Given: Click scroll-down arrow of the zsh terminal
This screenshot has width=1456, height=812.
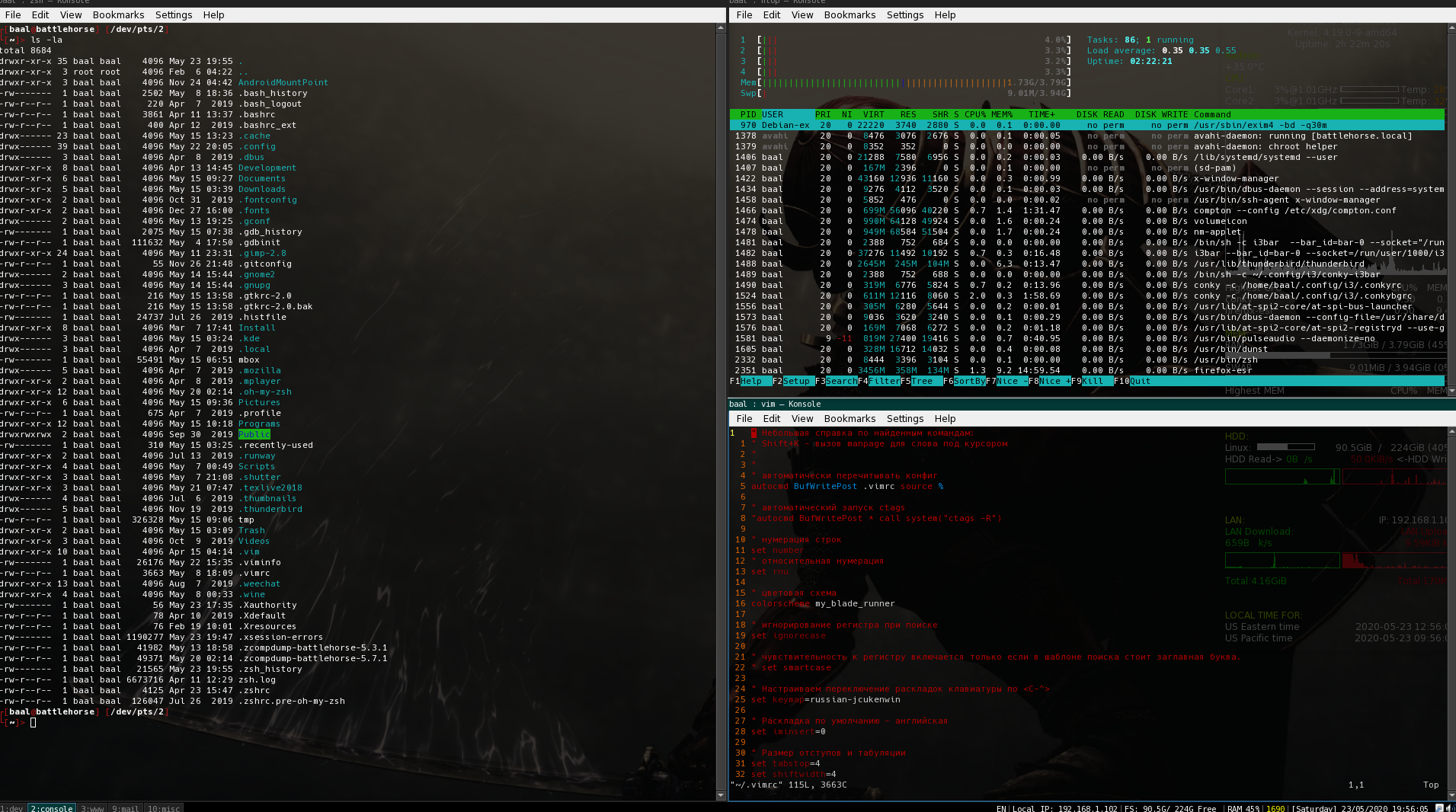Looking at the screenshot, I should (x=721, y=795).
